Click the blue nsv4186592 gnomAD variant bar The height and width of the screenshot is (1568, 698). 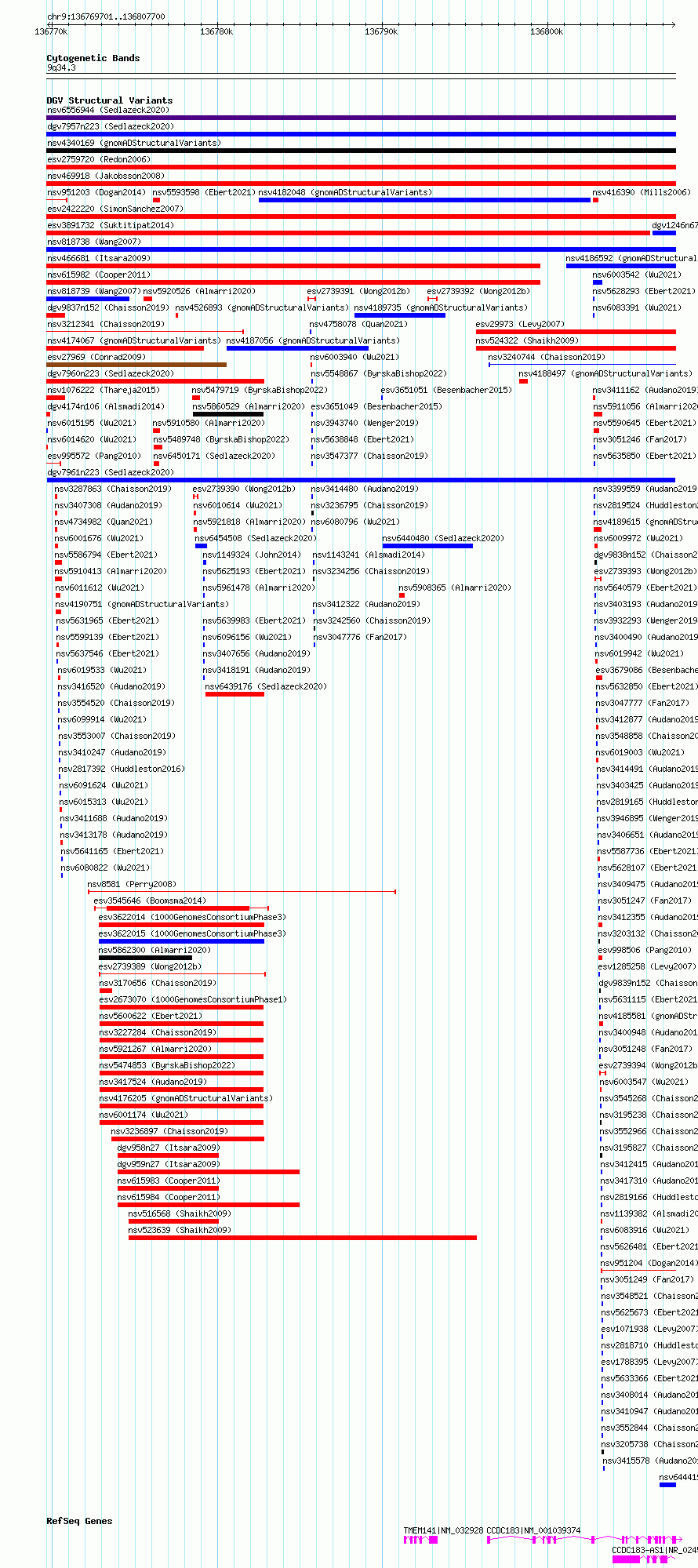coord(621,266)
